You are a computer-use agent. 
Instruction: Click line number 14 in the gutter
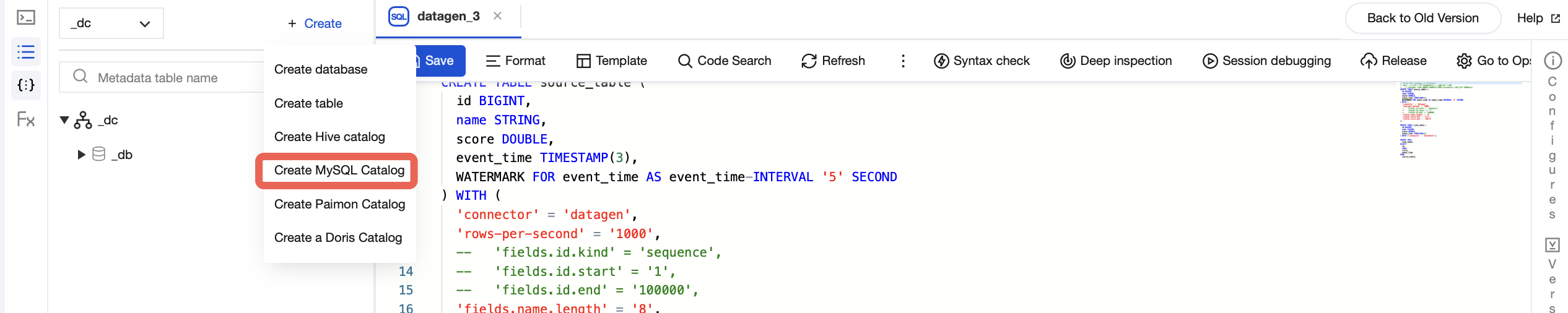coord(406,272)
